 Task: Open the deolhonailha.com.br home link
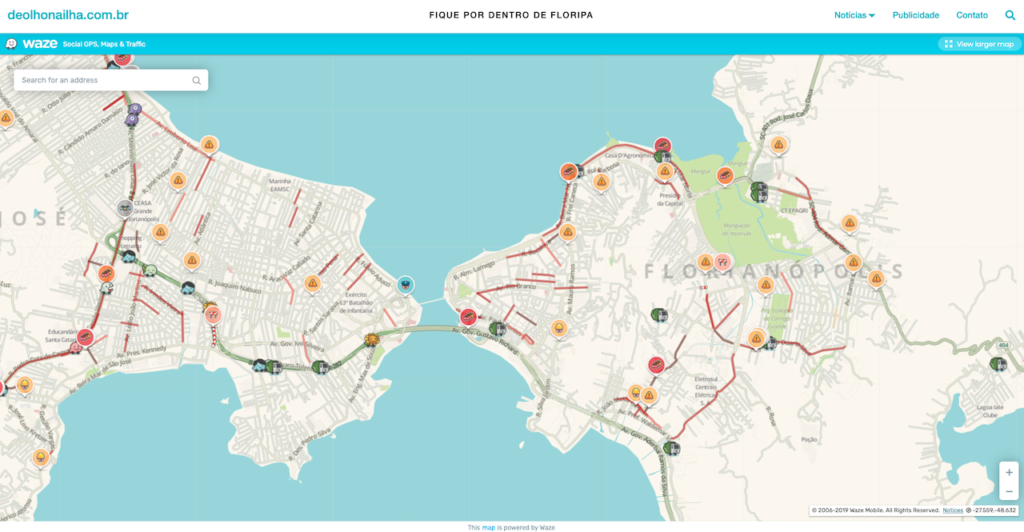68,16
